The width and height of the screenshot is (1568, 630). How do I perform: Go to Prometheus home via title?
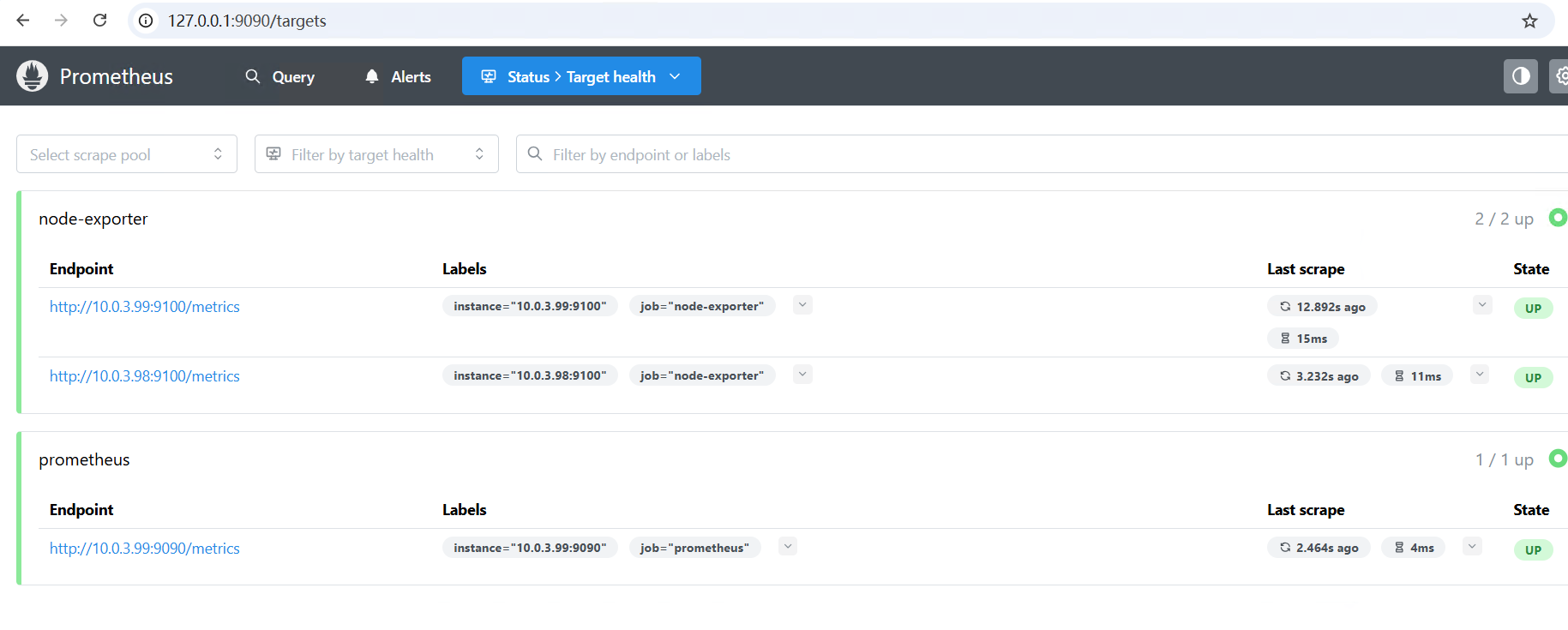tap(117, 76)
